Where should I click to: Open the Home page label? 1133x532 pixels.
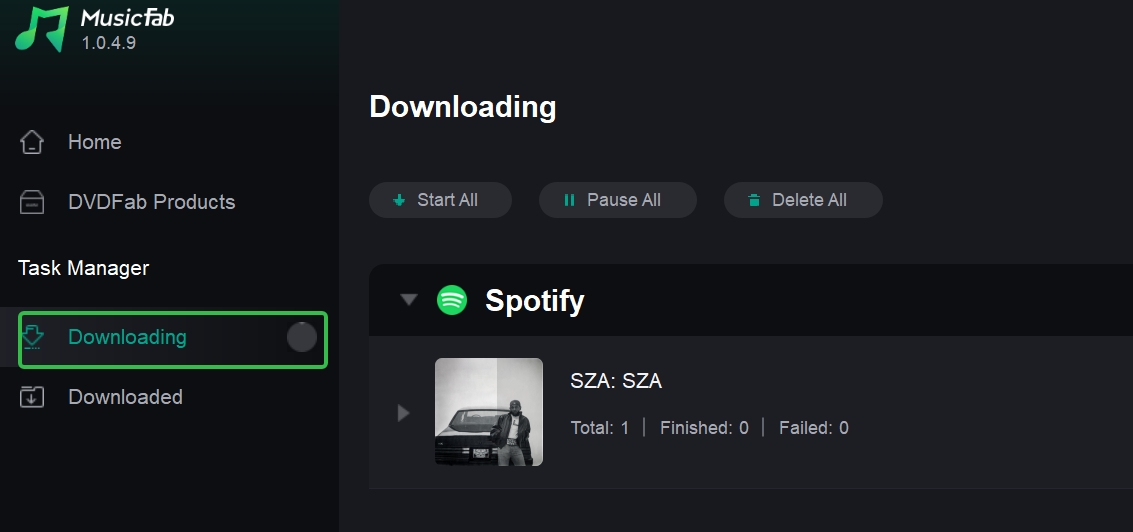(94, 142)
